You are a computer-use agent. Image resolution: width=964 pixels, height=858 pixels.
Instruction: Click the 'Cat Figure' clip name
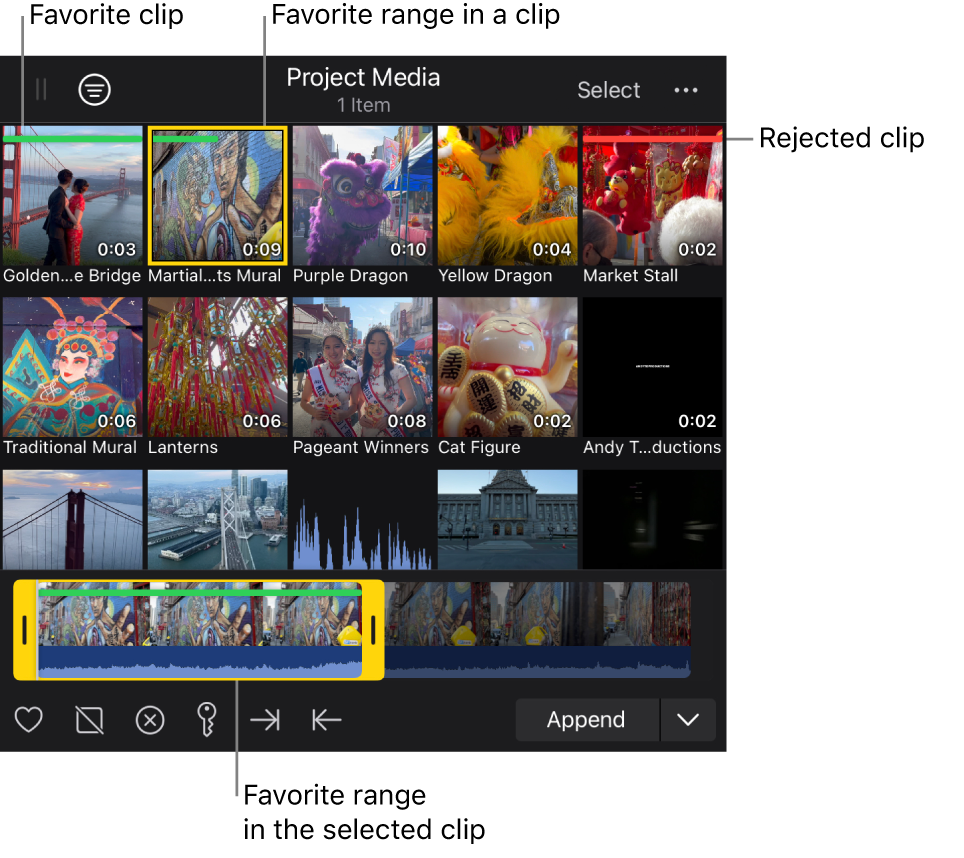pyautogui.click(x=479, y=447)
